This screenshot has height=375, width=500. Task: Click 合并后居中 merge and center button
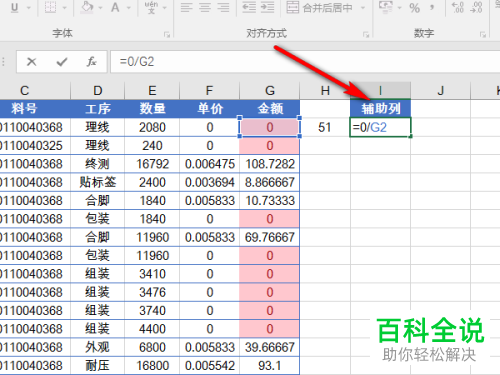point(319,7)
